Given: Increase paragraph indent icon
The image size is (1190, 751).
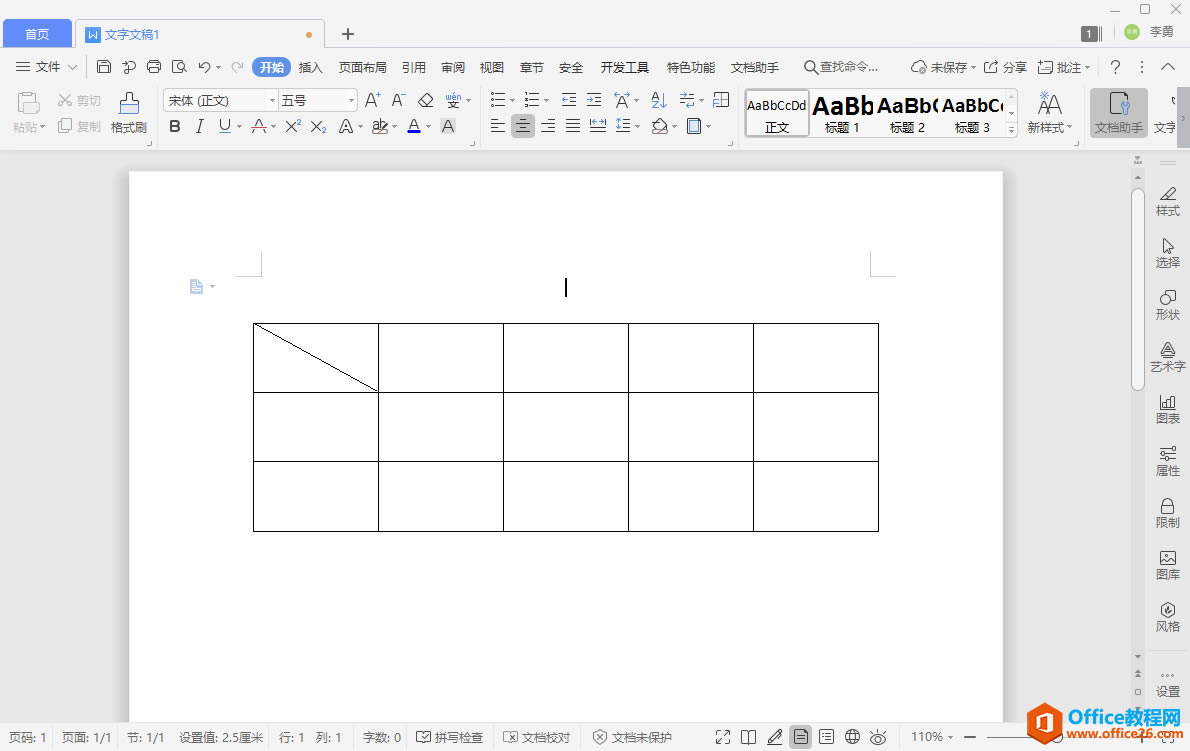Looking at the screenshot, I should 594,100.
